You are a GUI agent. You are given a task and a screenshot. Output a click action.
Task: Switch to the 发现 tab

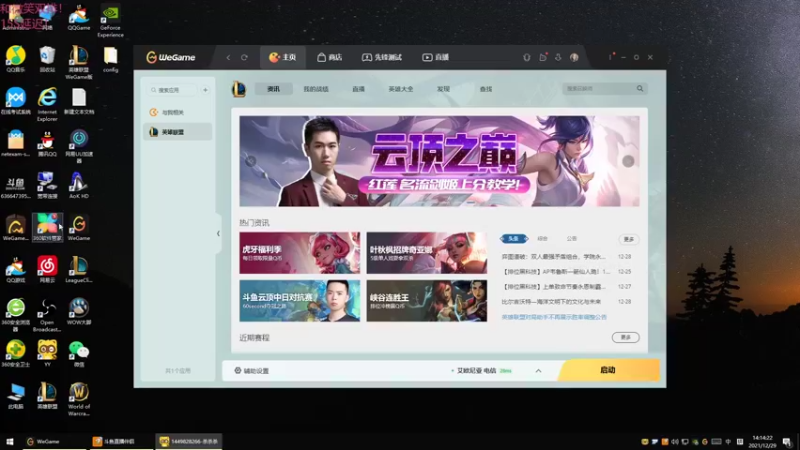pos(443,89)
